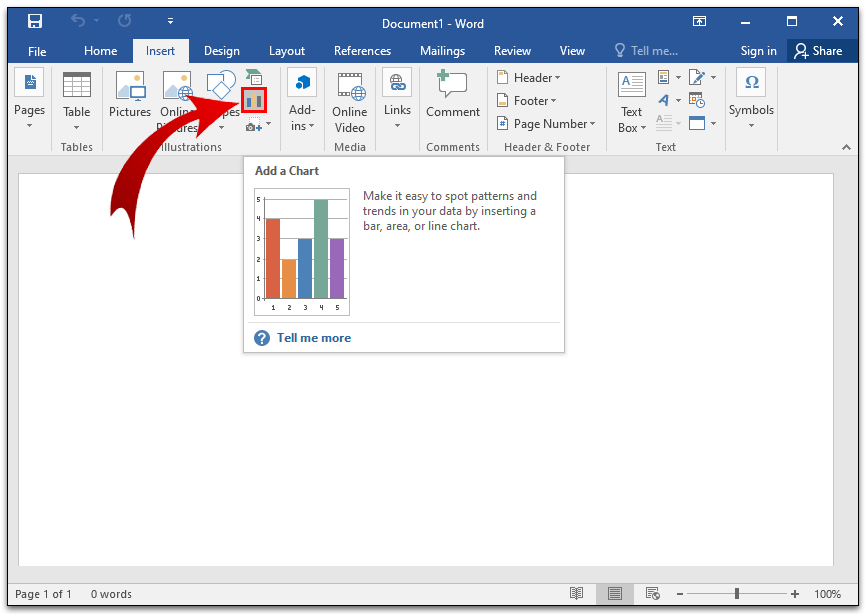The image size is (867, 614).
Task: Switch to Read Mode view
Action: pos(576,594)
